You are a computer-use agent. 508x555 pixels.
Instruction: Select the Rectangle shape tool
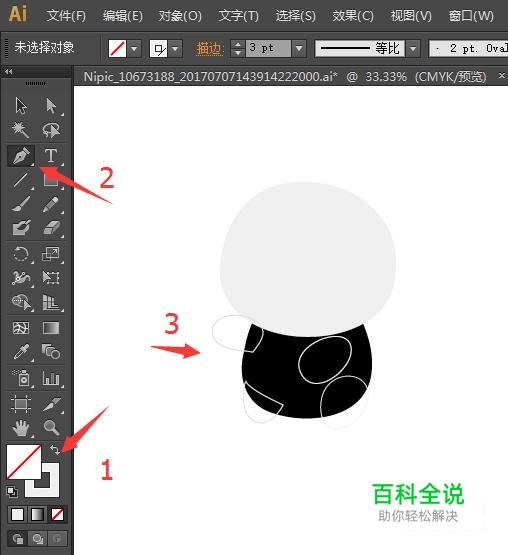51,180
